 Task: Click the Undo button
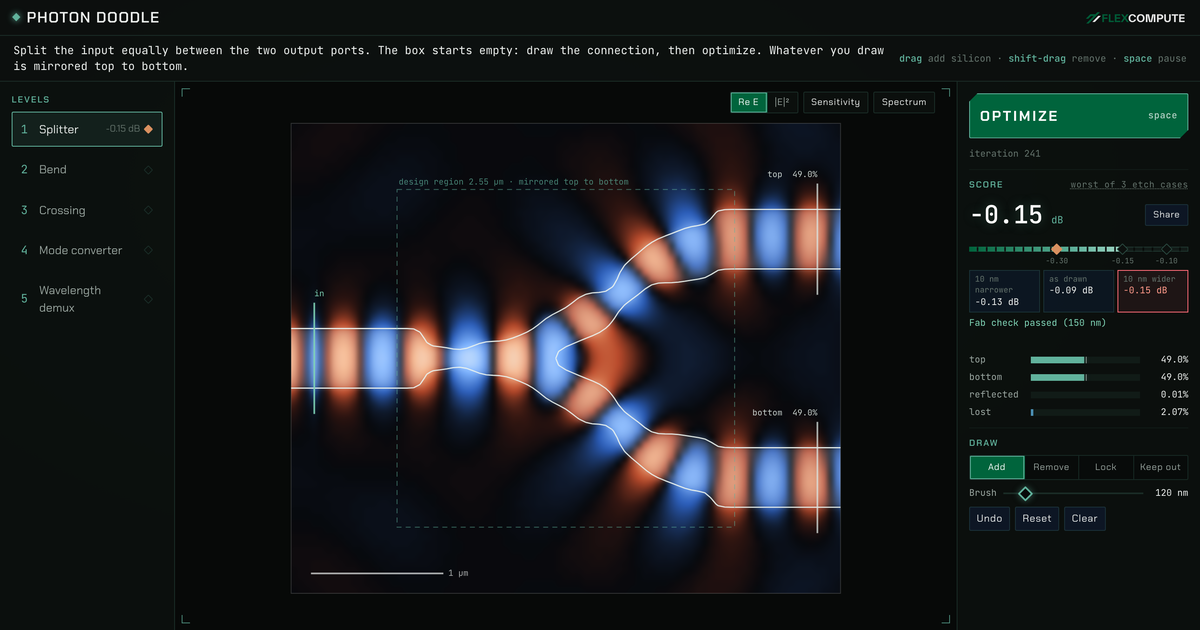[x=989, y=518]
